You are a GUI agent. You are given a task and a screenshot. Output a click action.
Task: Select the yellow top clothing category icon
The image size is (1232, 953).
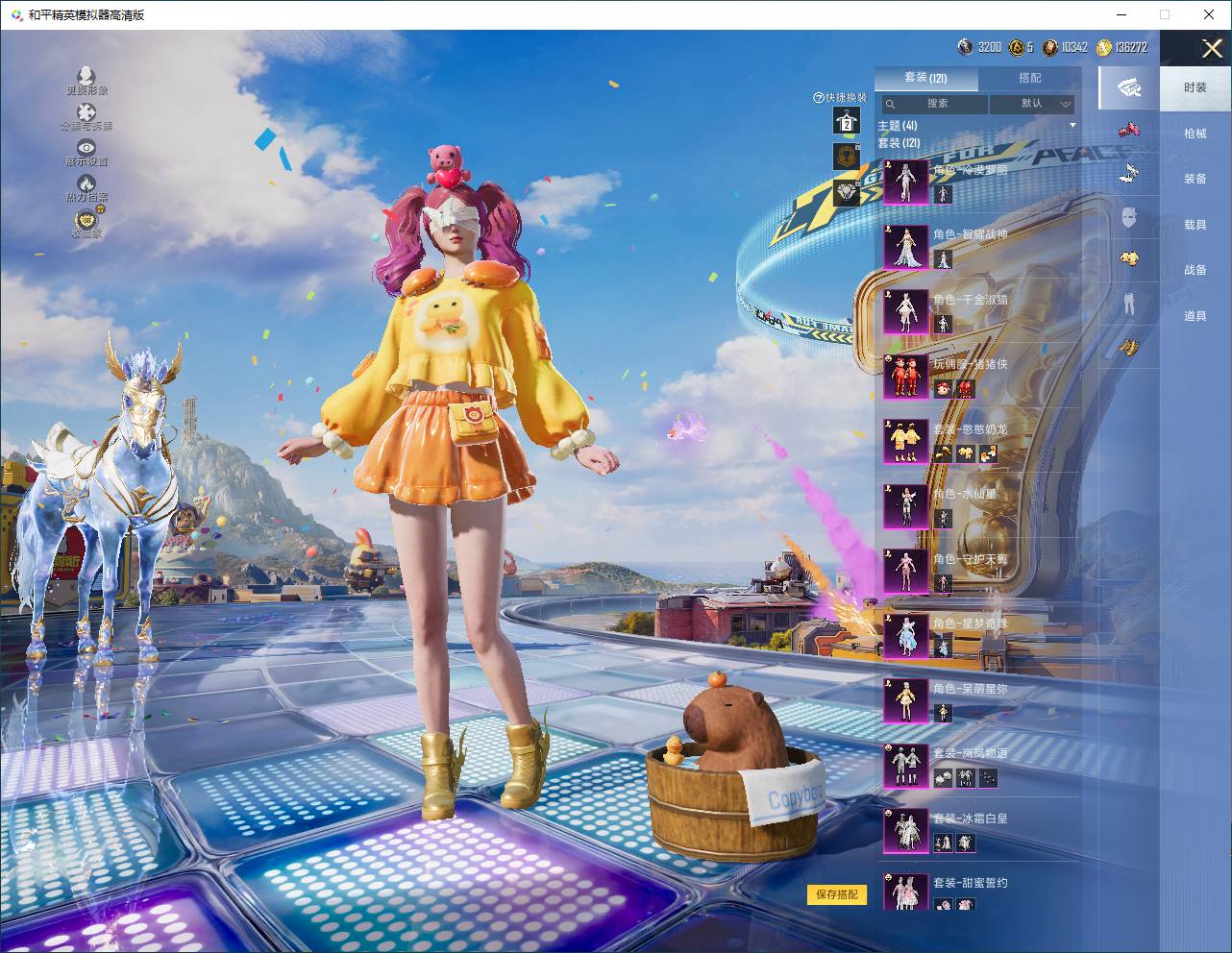tap(1129, 258)
